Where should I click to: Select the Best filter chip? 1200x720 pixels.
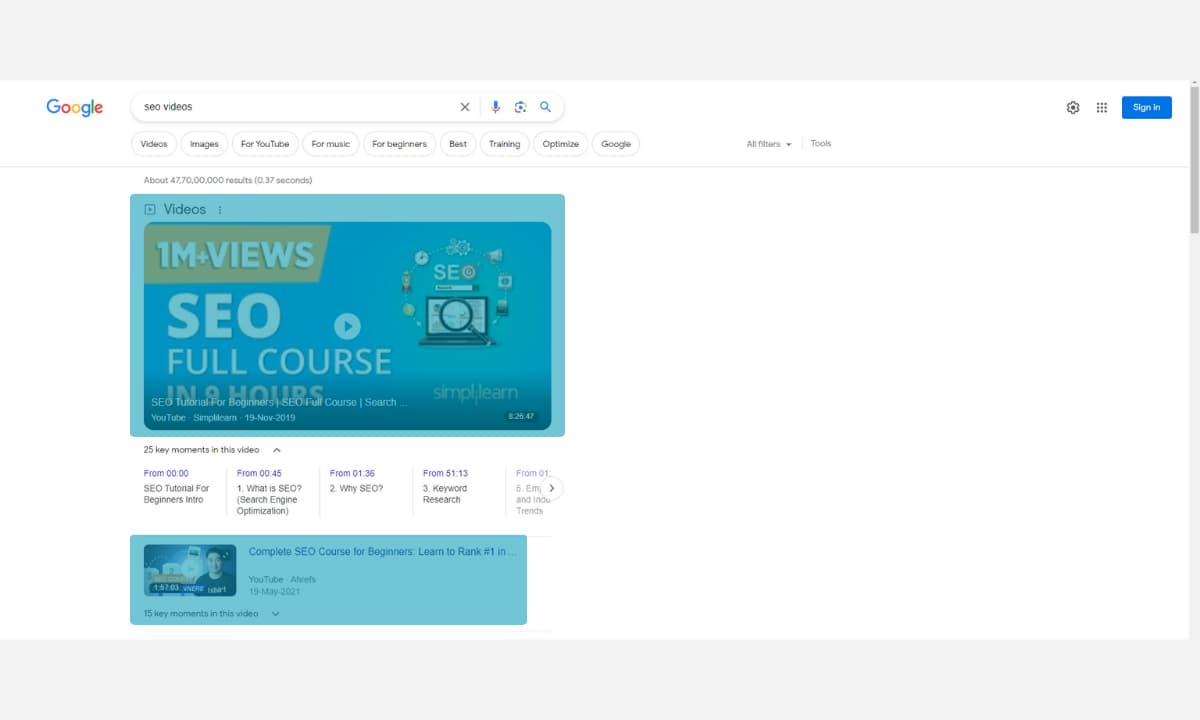(458, 144)
